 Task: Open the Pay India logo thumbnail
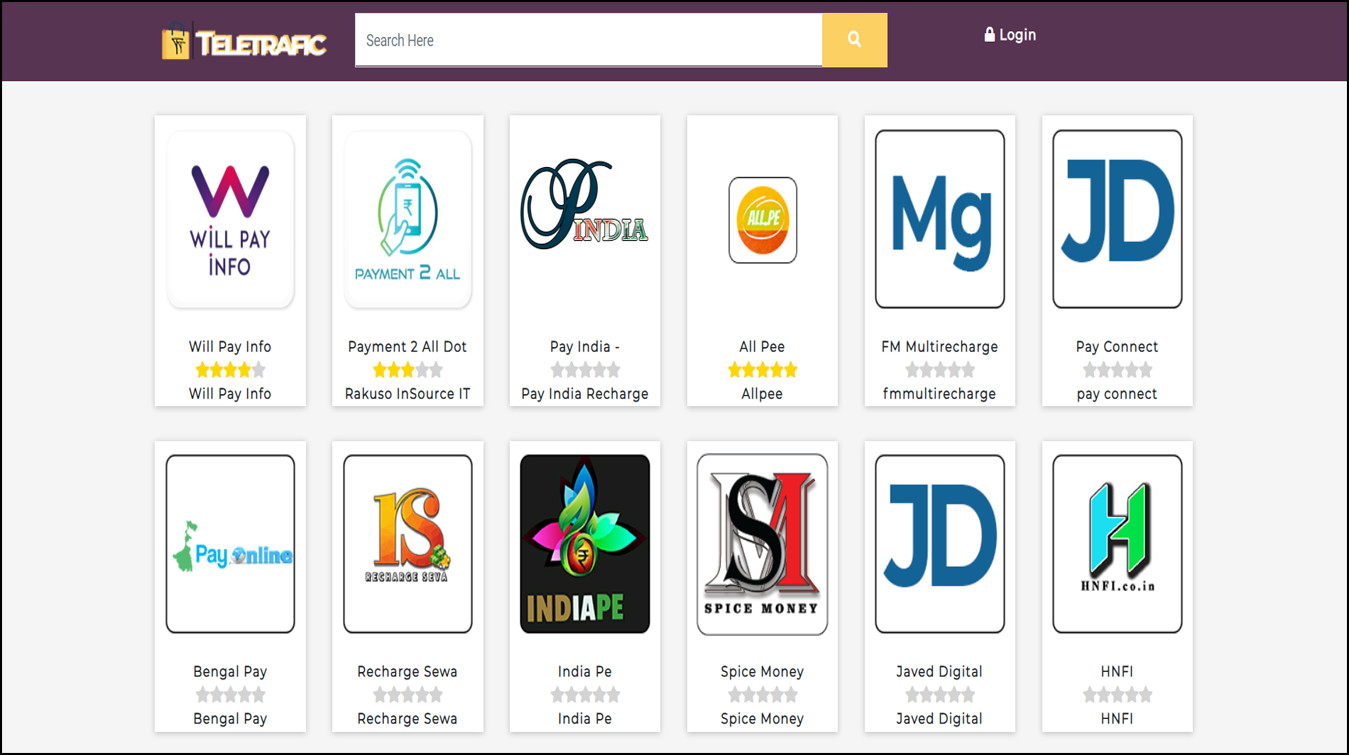585,219
